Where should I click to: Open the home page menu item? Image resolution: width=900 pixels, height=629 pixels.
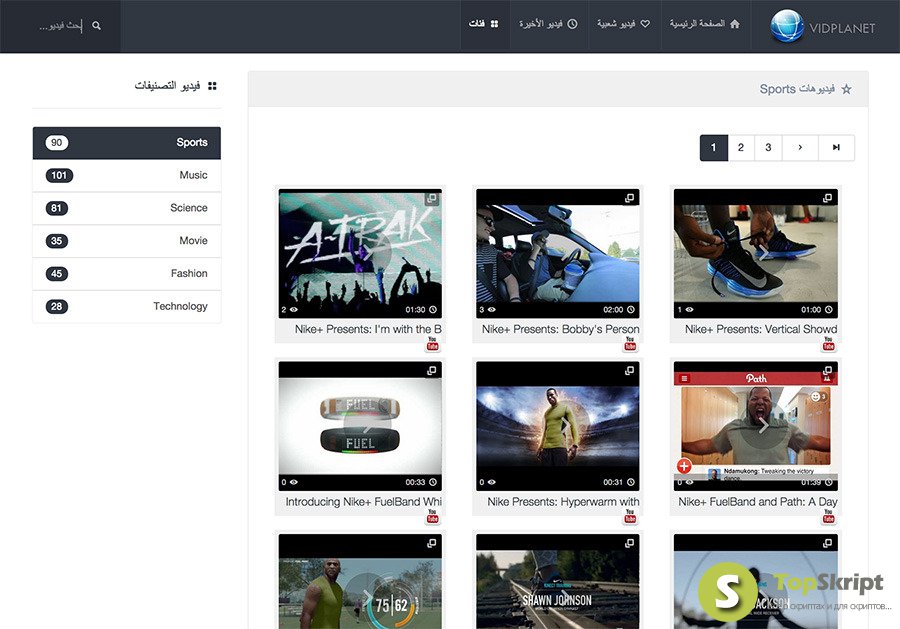coord(706,26)
